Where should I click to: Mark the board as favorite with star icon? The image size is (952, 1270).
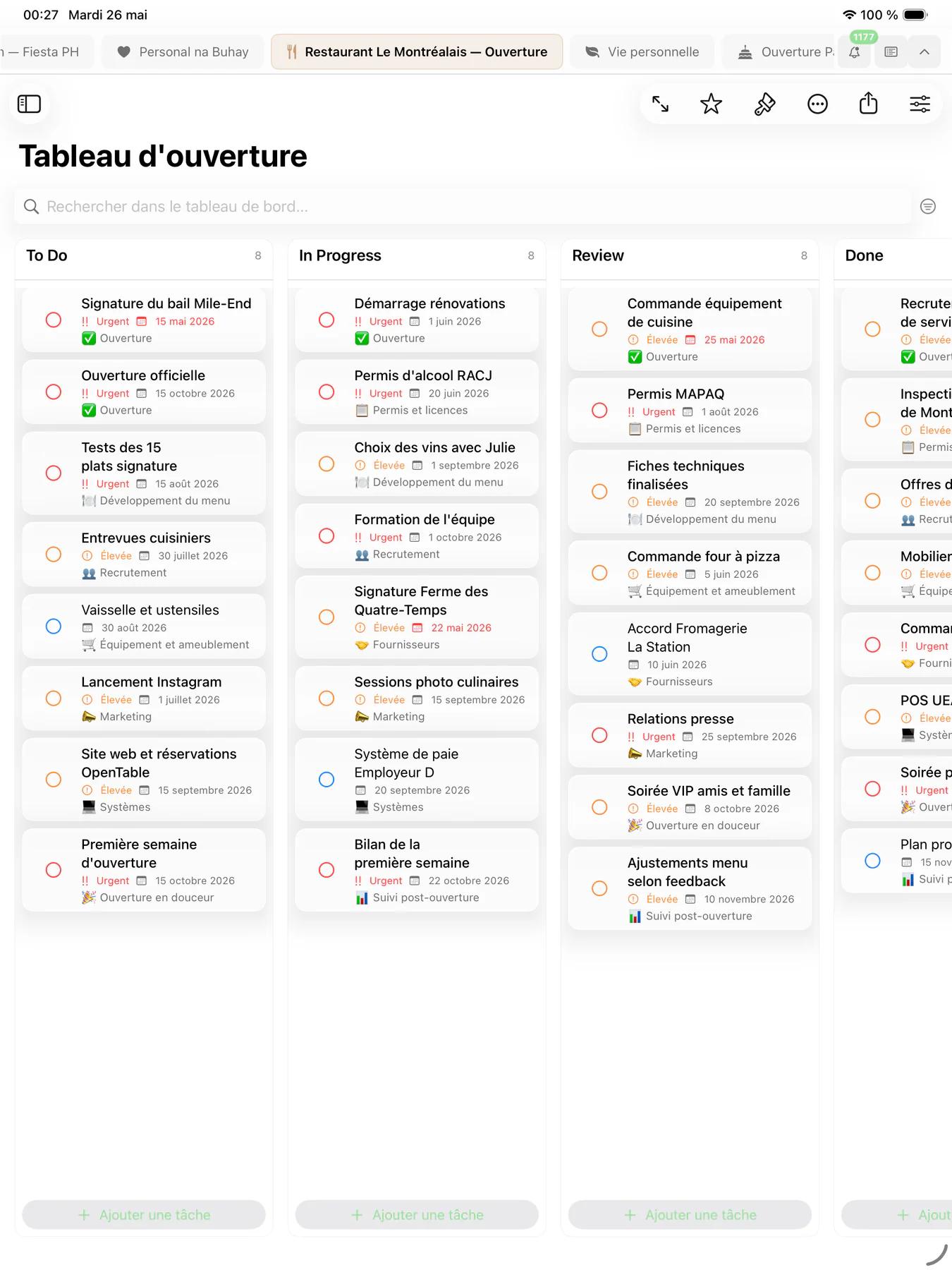coord(711,104)
